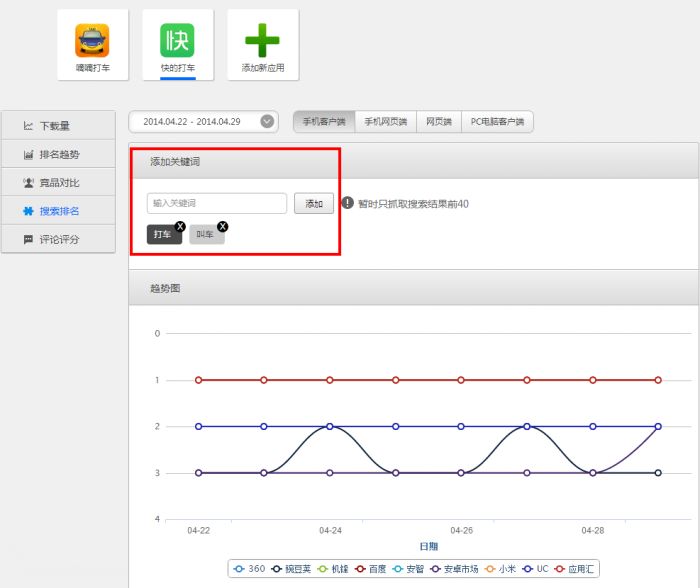Toggle the 应用汇 legend series
Viewport: 700px width, 588px height.
click(574, 569)
